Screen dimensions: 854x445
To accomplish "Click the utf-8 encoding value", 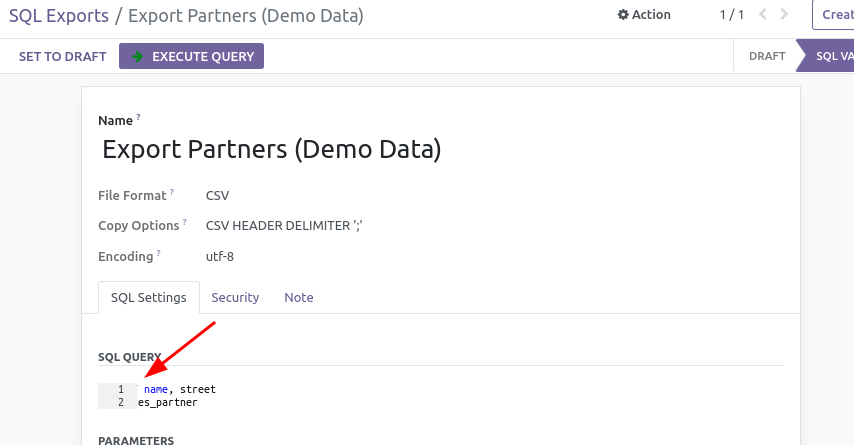I will tap(219, 257).
